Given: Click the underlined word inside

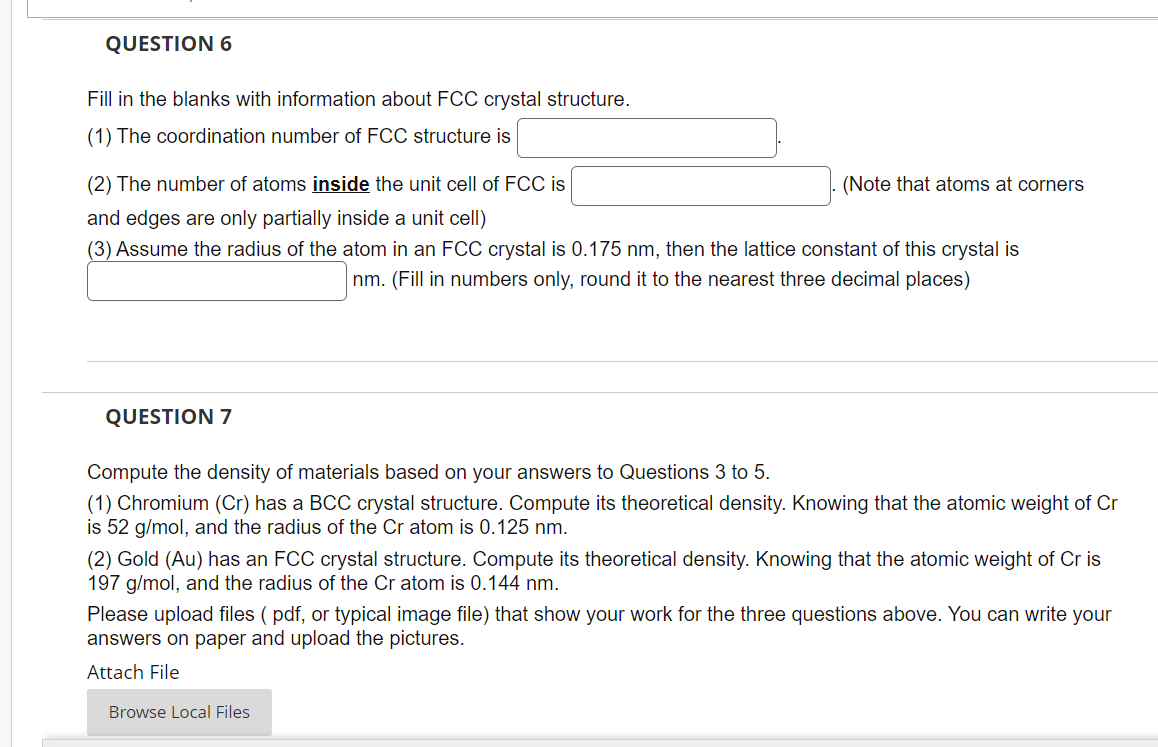Looking at the screenshot, I should pyautogui.click(x=340, y=184).
